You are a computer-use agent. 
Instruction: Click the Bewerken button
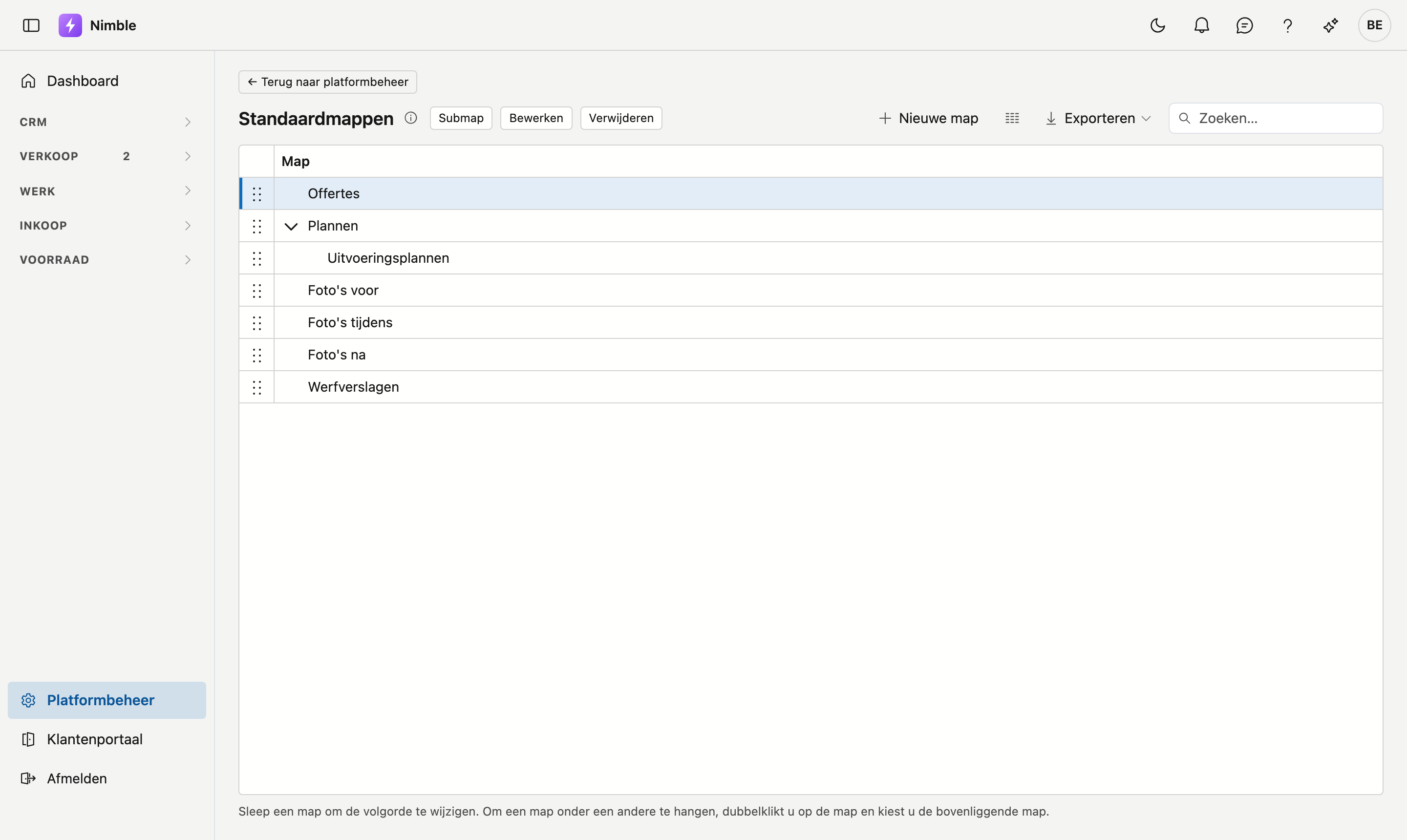(x=536, y=118)
